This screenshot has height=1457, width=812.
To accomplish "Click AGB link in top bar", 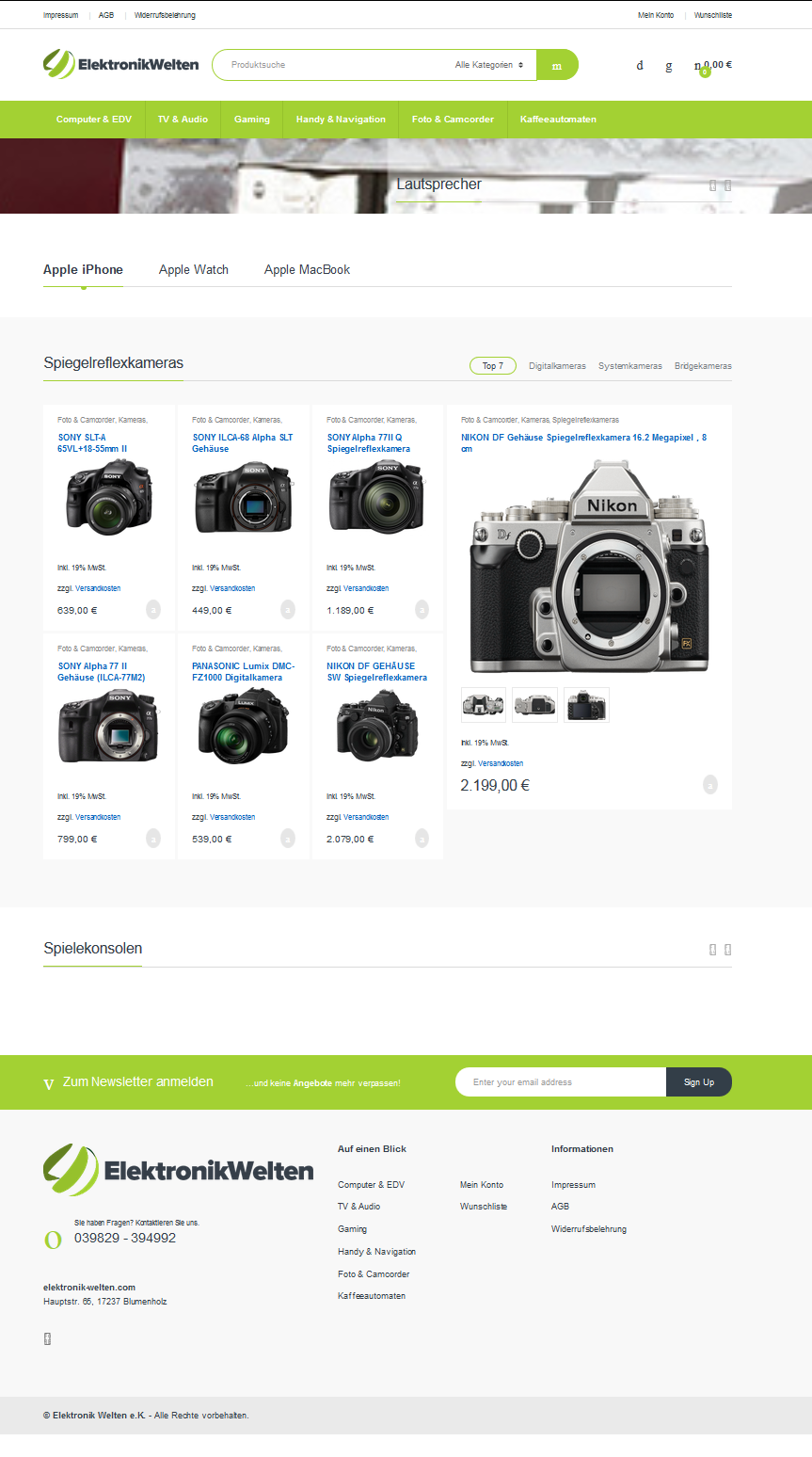I will coord(106,15).
